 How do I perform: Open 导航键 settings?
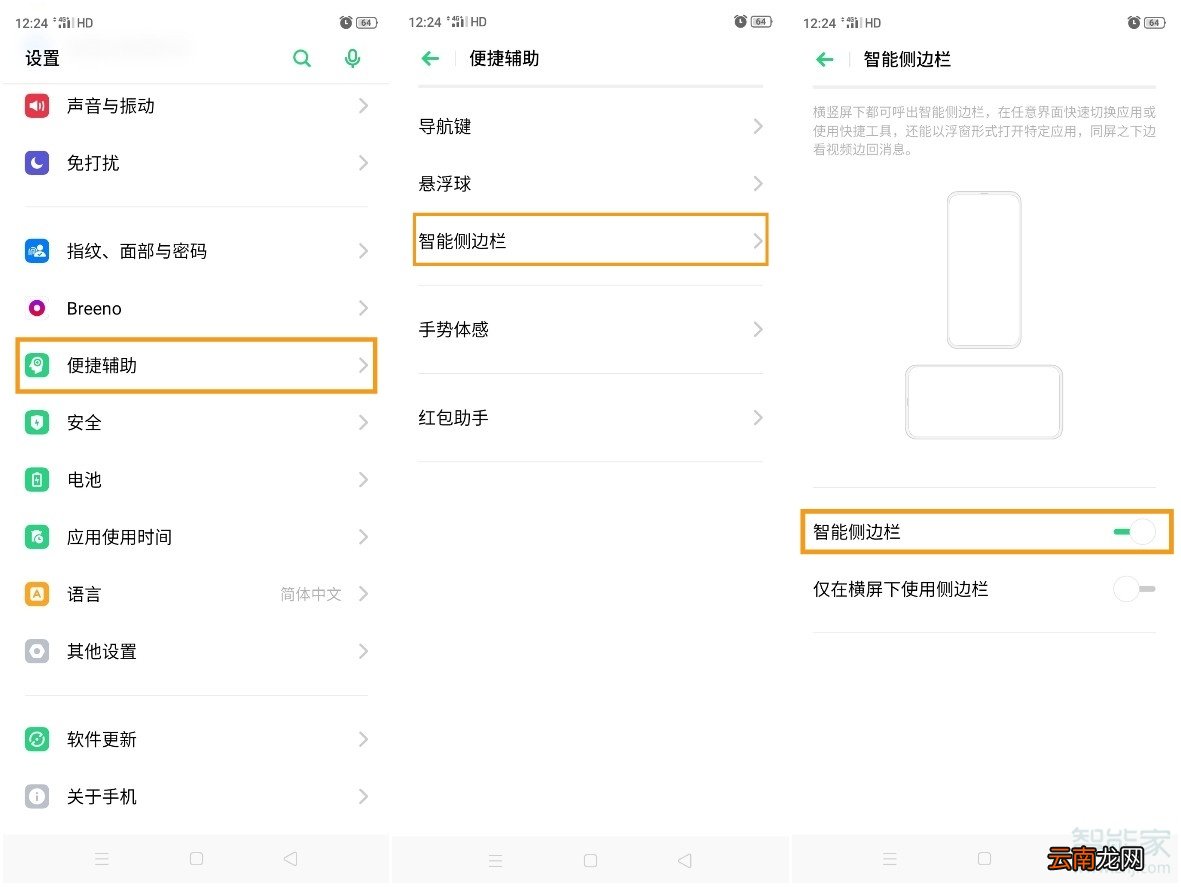click(590, 126)
